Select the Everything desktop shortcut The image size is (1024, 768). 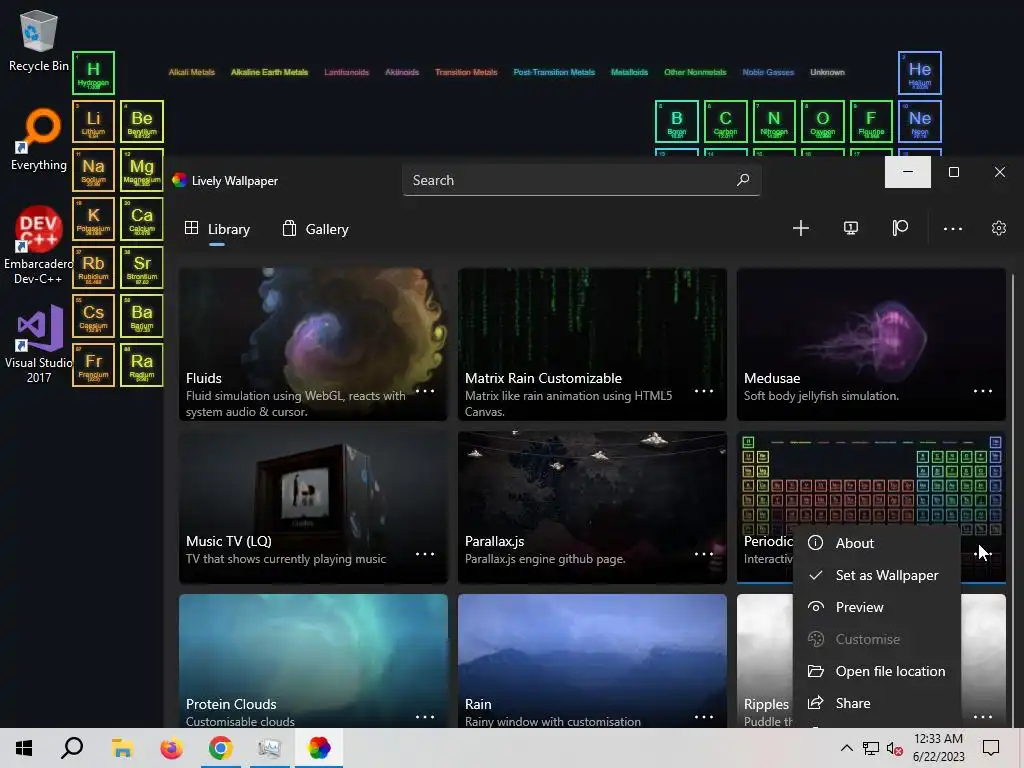39,140
